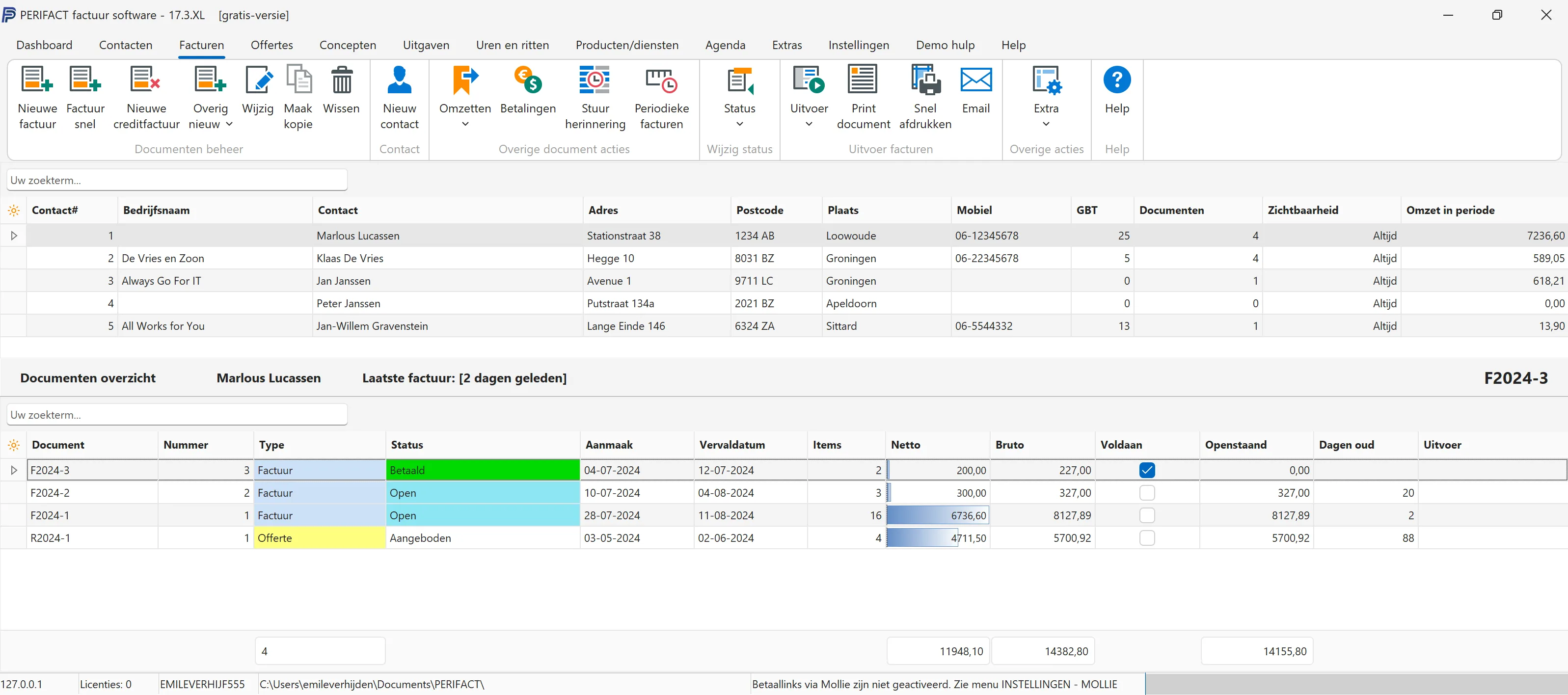Click Maak kopie to copy document
This screenshot has height=695, width=1568.
tap(298, 97)
